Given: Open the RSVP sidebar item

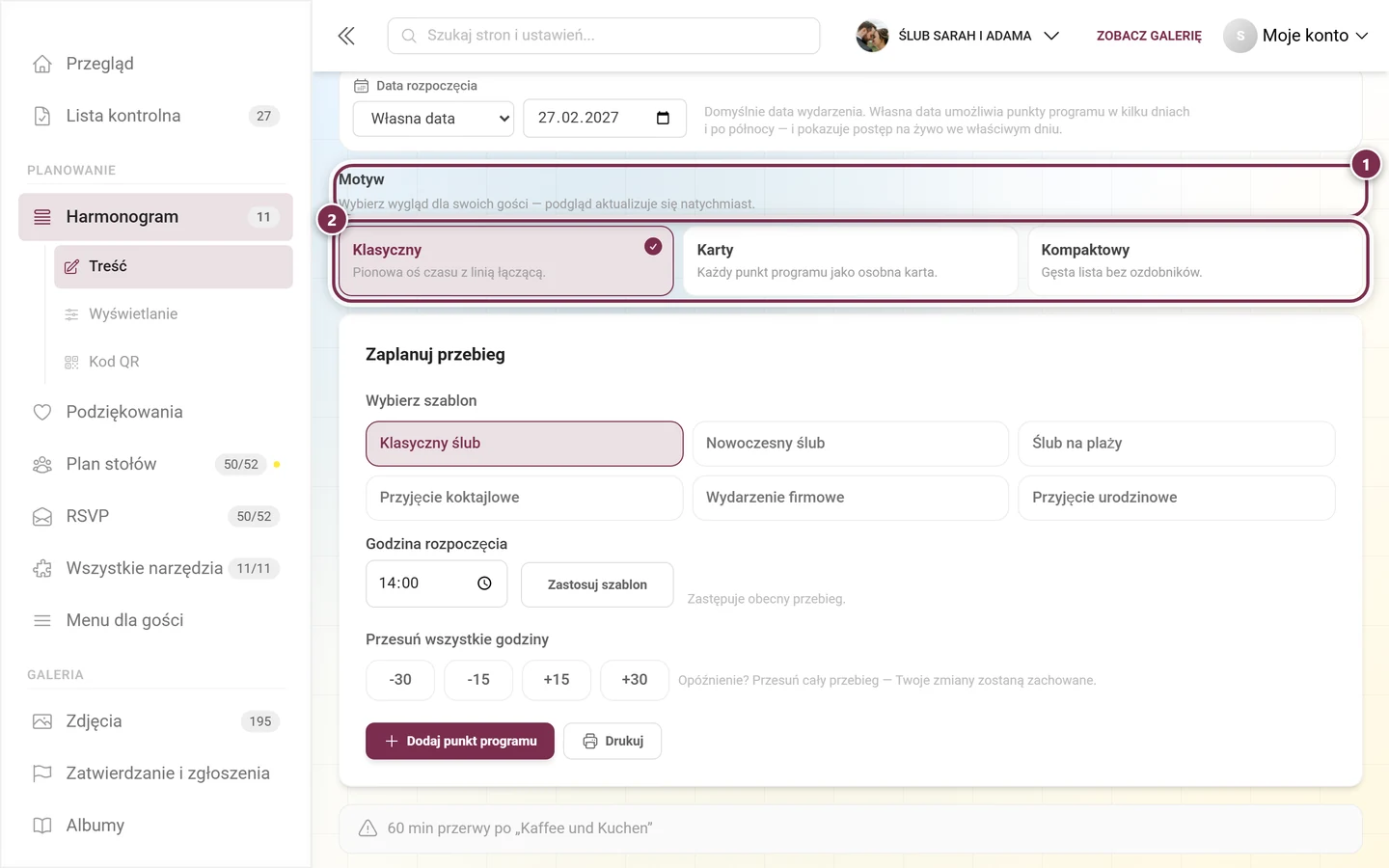Looking at the screenshot, I should click(155, 516).
